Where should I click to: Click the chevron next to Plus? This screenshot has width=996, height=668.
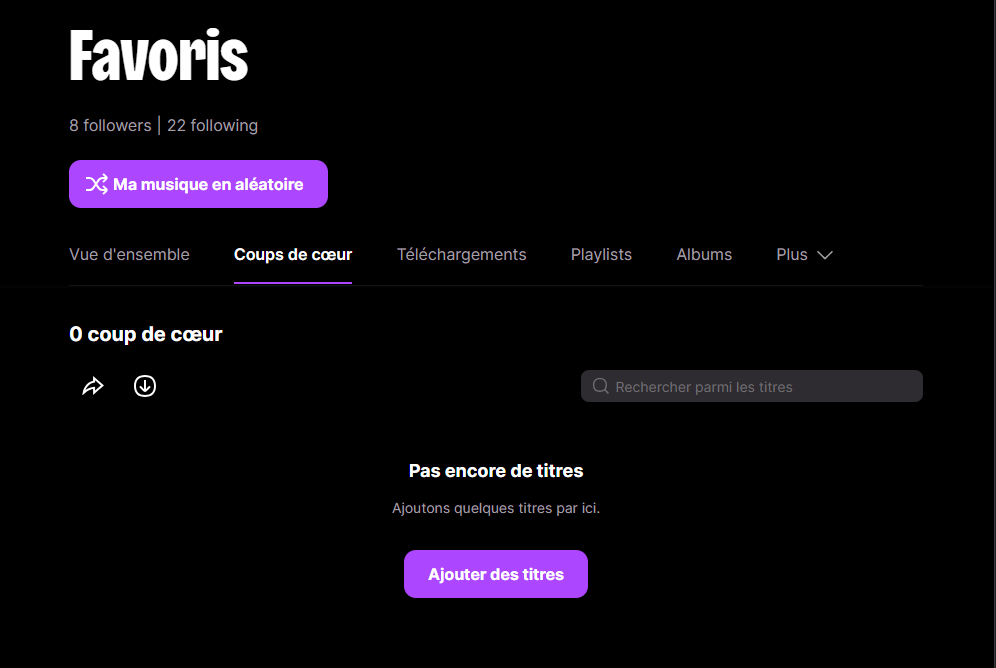pyautogui.click(x=824, y=255)
